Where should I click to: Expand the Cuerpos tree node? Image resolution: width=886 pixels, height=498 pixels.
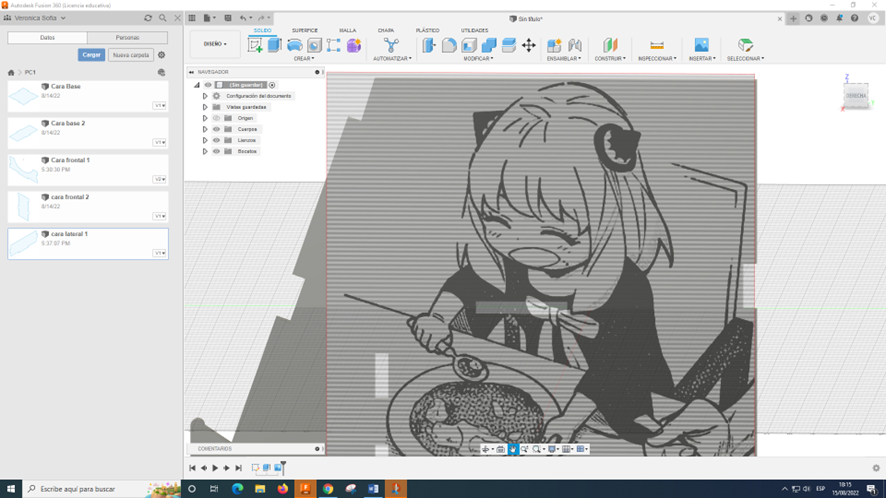click(205, 129)
